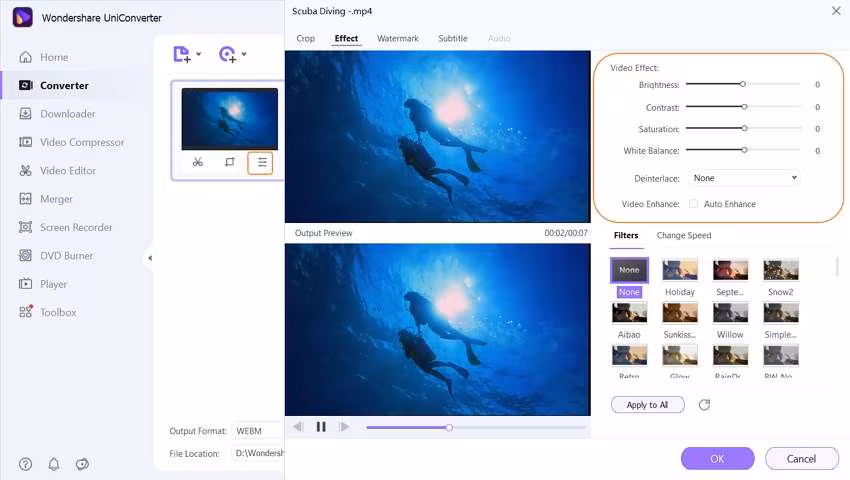Select the None filter thumbnail
This screenshot has width=850, height=480.
tap(629, 270)
